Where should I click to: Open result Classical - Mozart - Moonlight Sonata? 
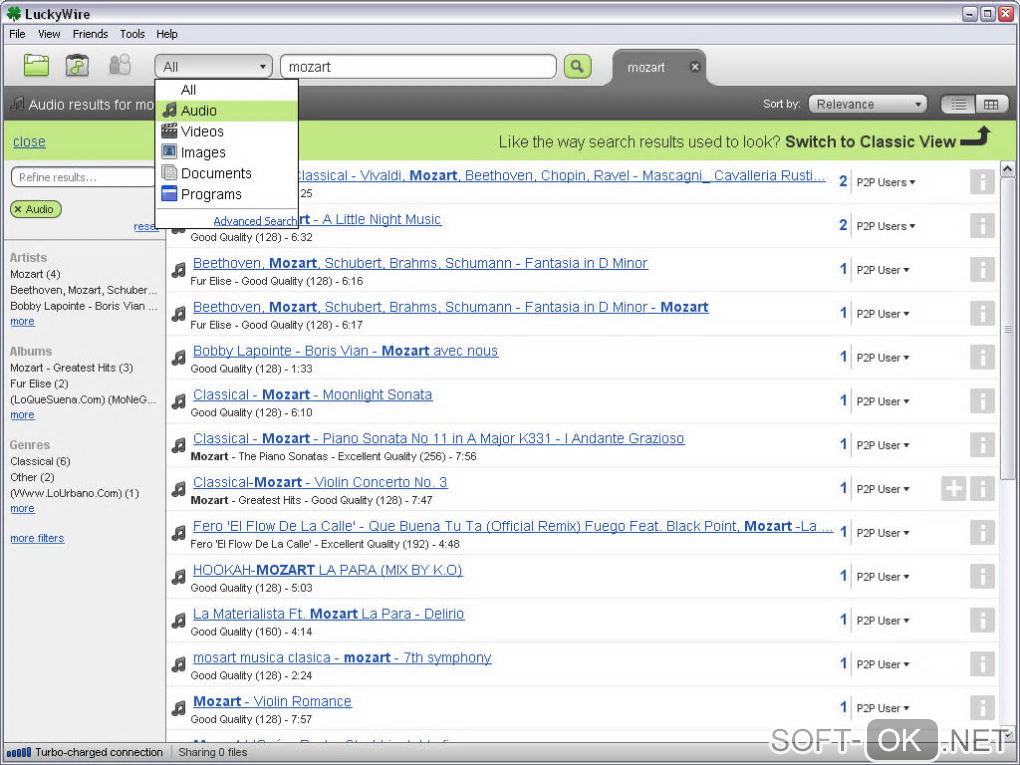click(x=312, y=395)
